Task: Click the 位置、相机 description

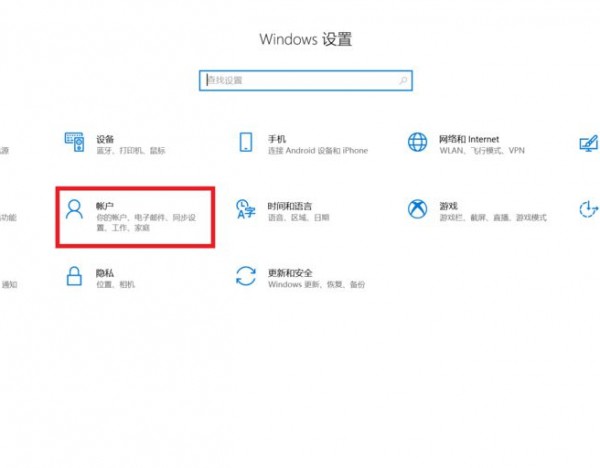Action: (x=115, y=284)
